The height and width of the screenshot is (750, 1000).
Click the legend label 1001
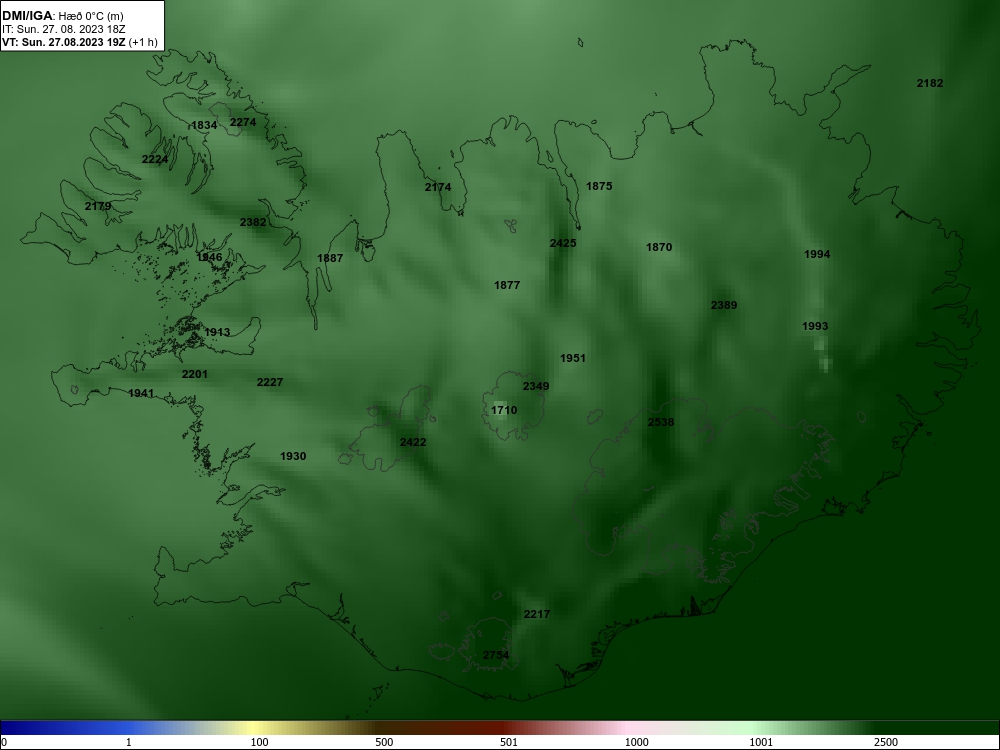pos(761,742)
